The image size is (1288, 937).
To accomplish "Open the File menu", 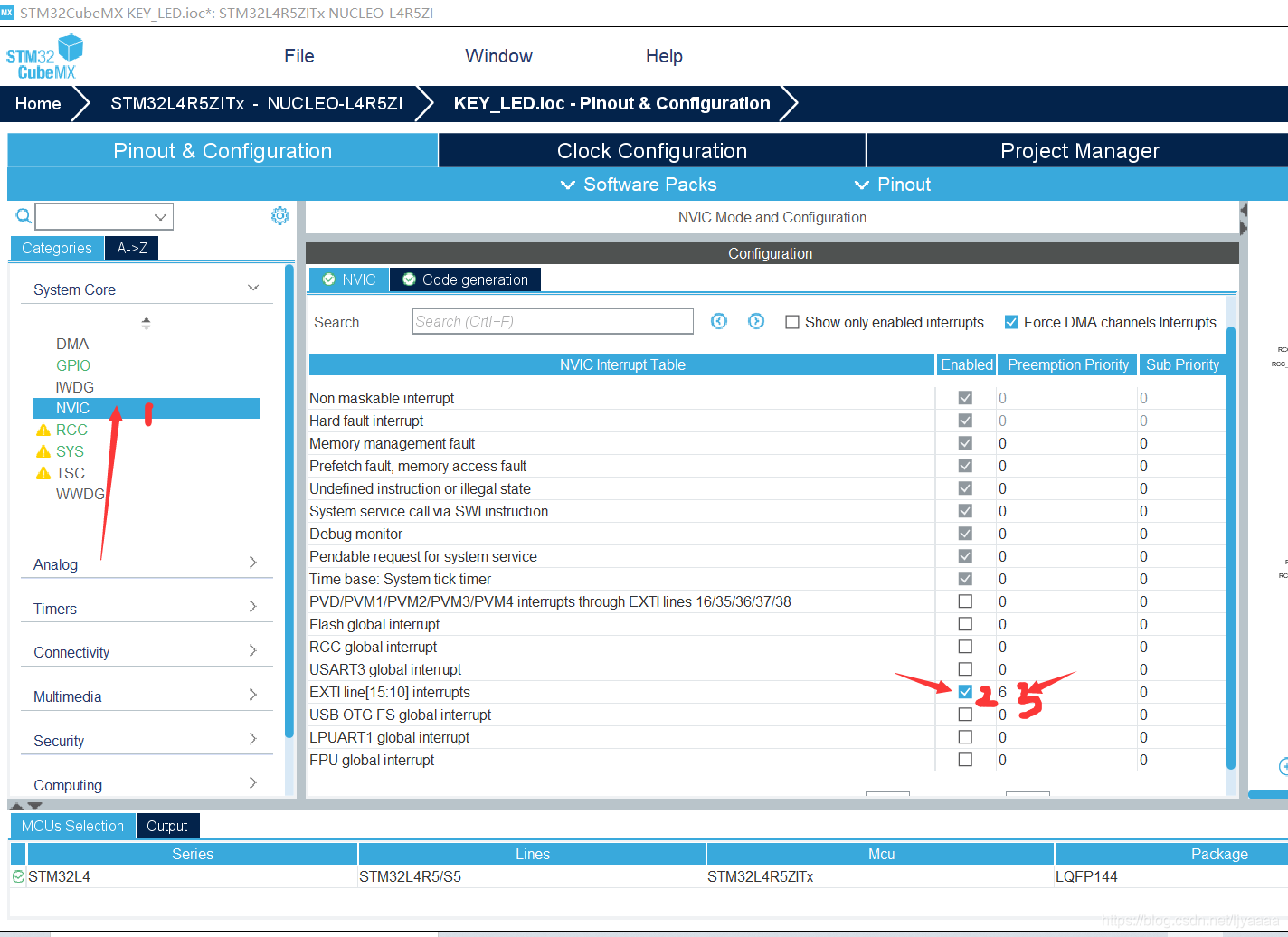I will tap(299, 56).
